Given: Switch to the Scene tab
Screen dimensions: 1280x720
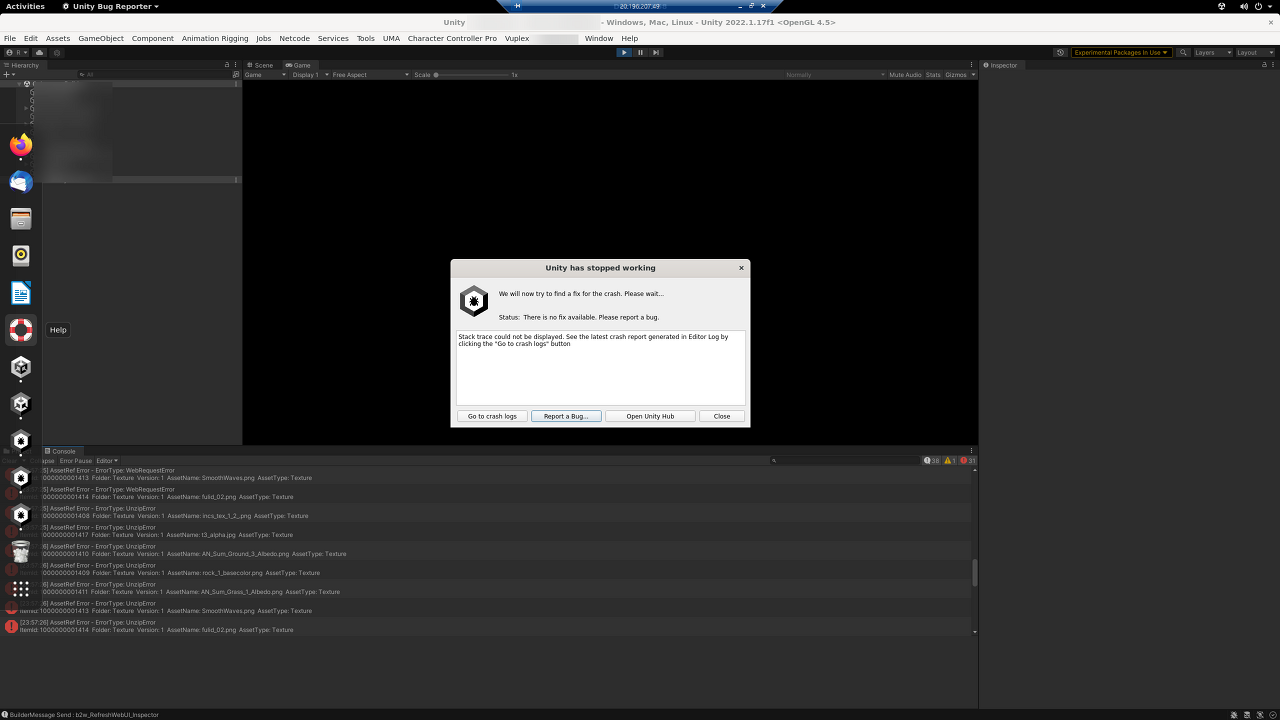Looking at the screenshot, I should [x=260, y=65].
